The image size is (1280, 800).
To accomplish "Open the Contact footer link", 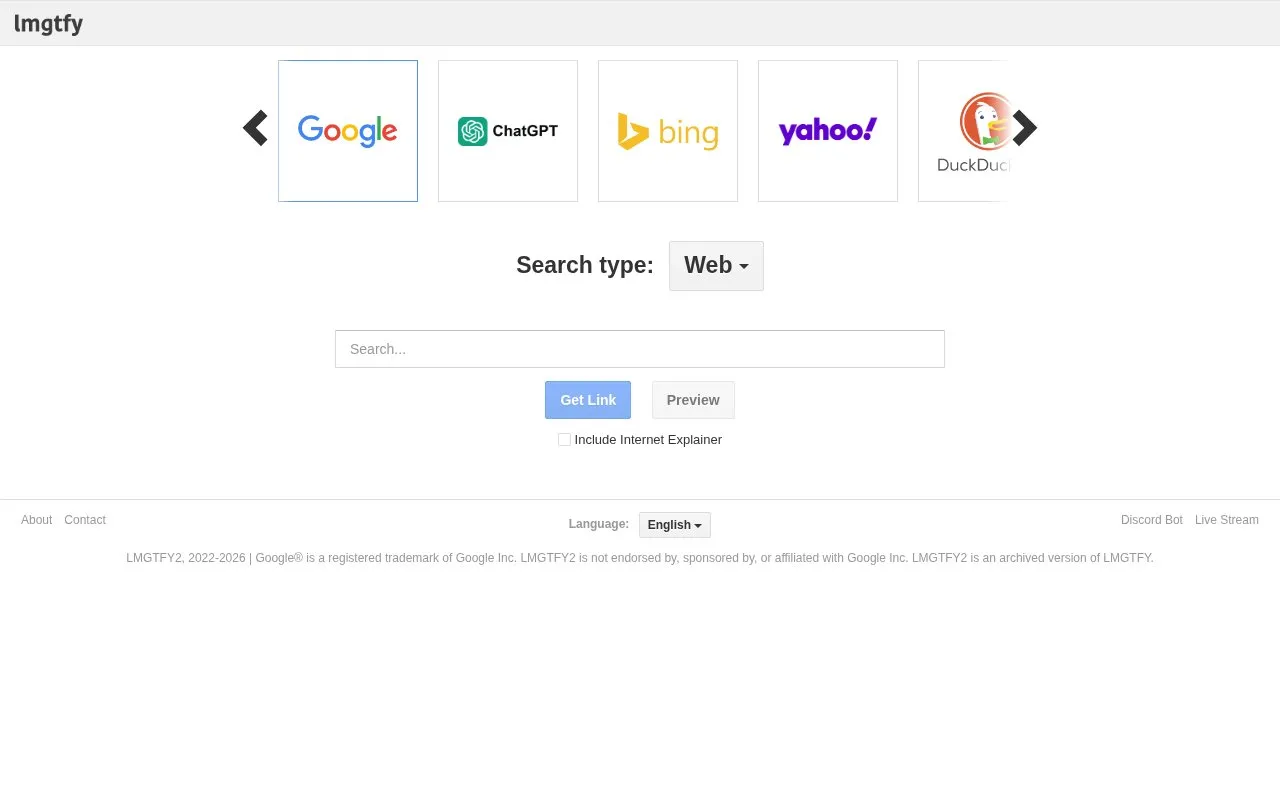I will click(85, 520).
